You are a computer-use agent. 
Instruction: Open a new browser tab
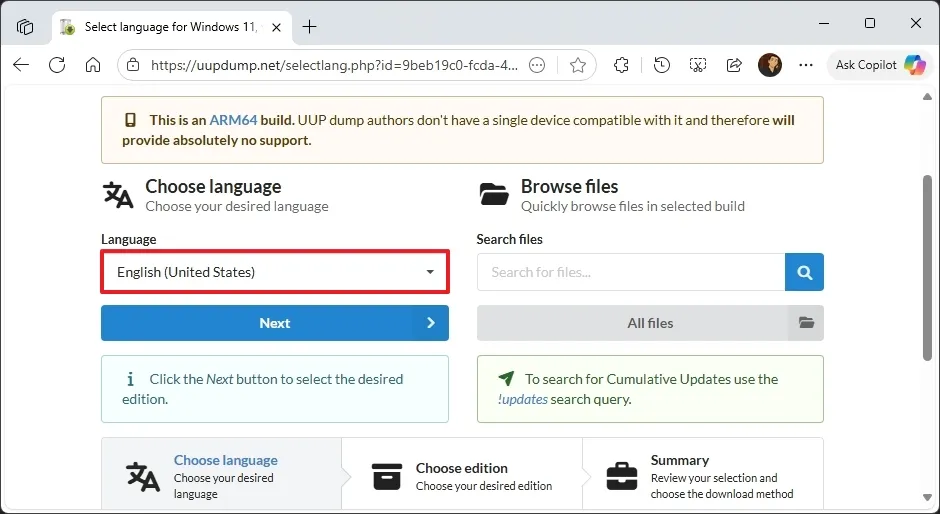click(x=310, y=27)
